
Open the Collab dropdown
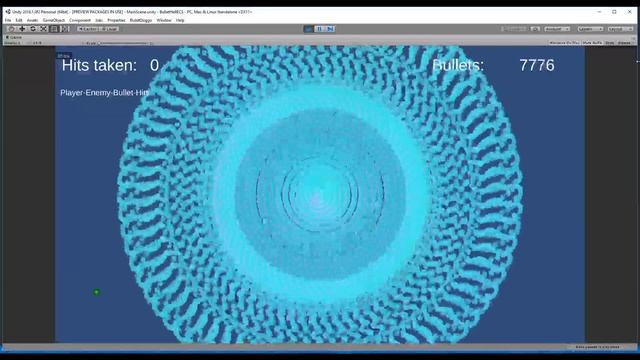point(514,29)
